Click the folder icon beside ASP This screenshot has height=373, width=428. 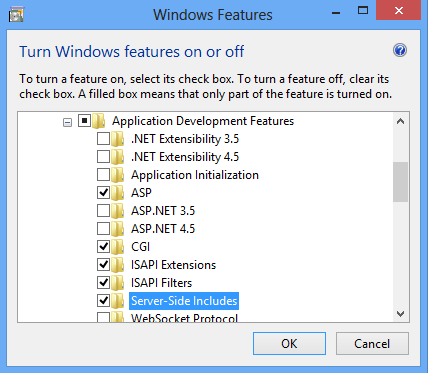click(x=117, y=193)
